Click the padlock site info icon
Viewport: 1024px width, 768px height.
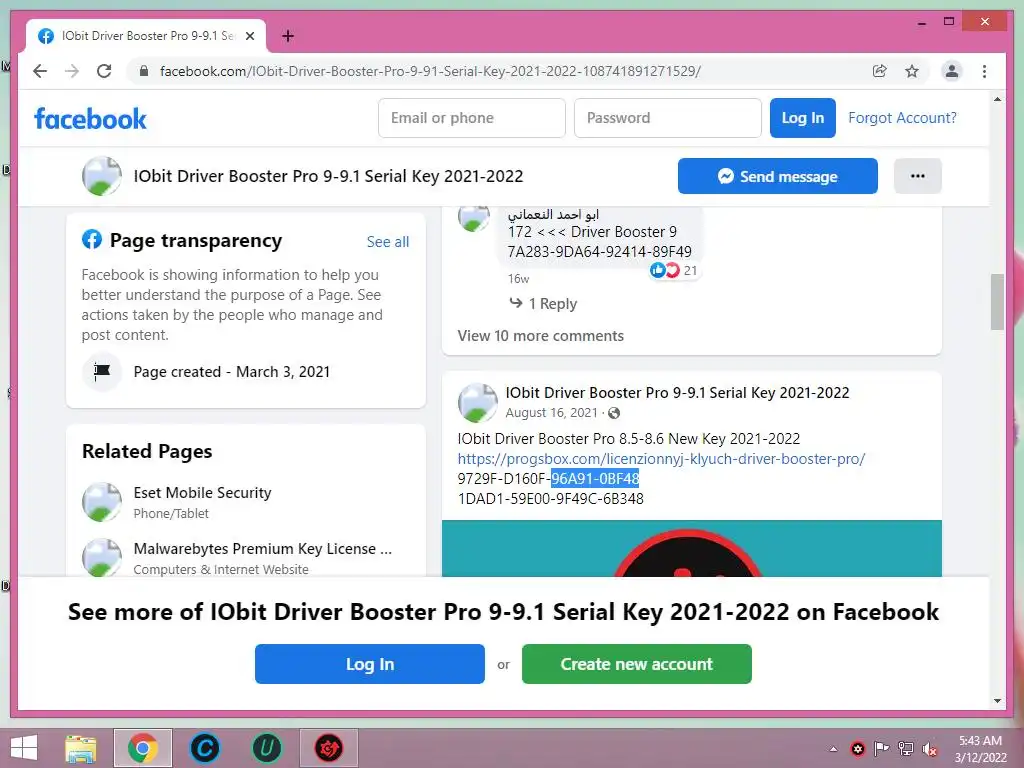(144, 71)
